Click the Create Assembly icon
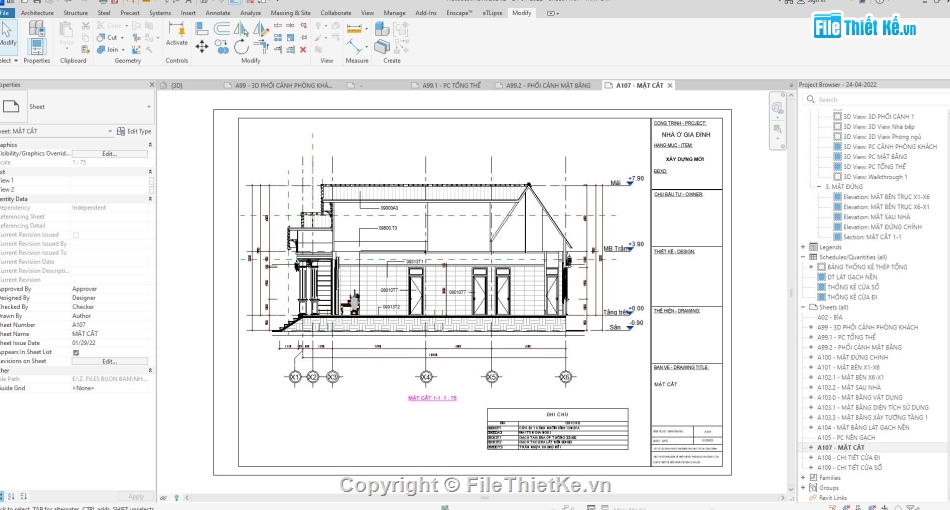Screen dimensions: 950x510 pos(382,28)
